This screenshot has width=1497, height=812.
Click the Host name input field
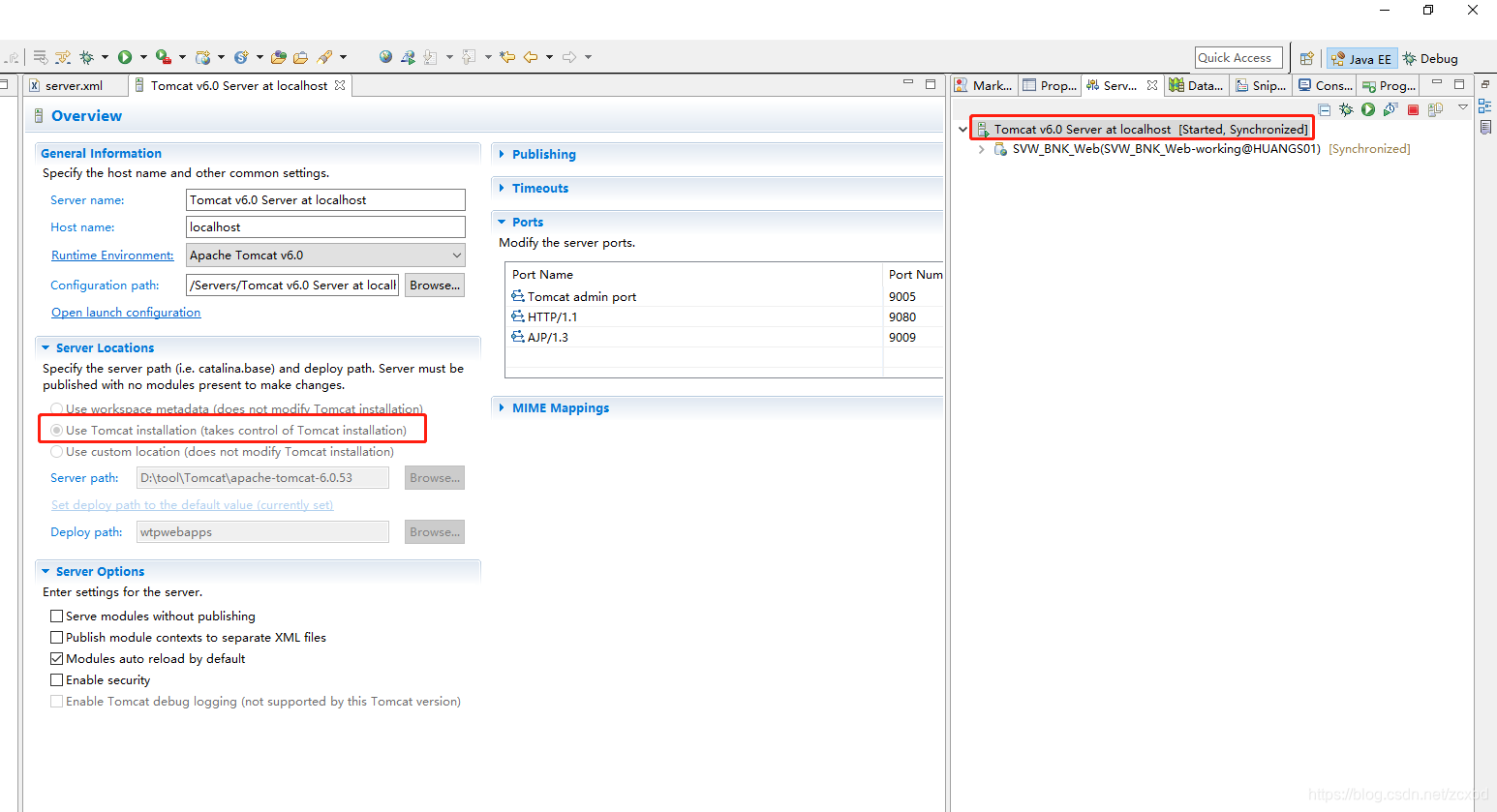325,227
